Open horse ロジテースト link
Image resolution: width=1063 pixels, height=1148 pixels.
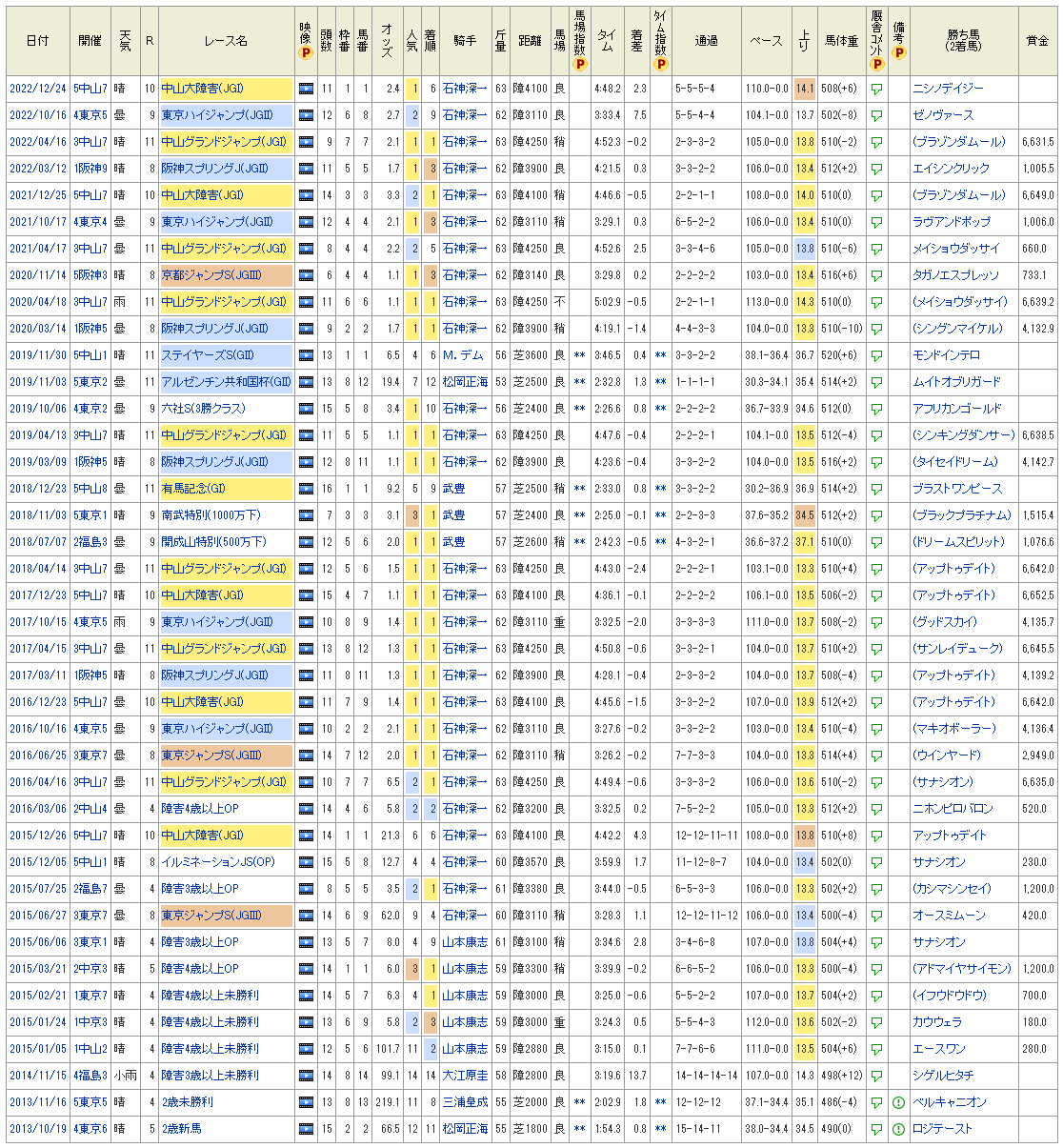coord(943,1129)
